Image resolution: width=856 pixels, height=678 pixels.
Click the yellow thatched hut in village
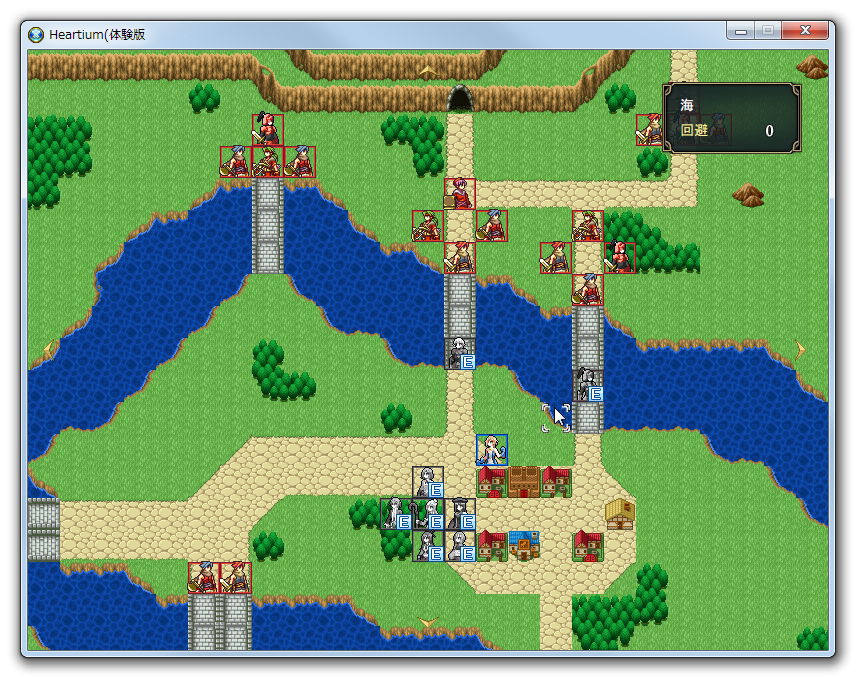[x=620, y=514]
